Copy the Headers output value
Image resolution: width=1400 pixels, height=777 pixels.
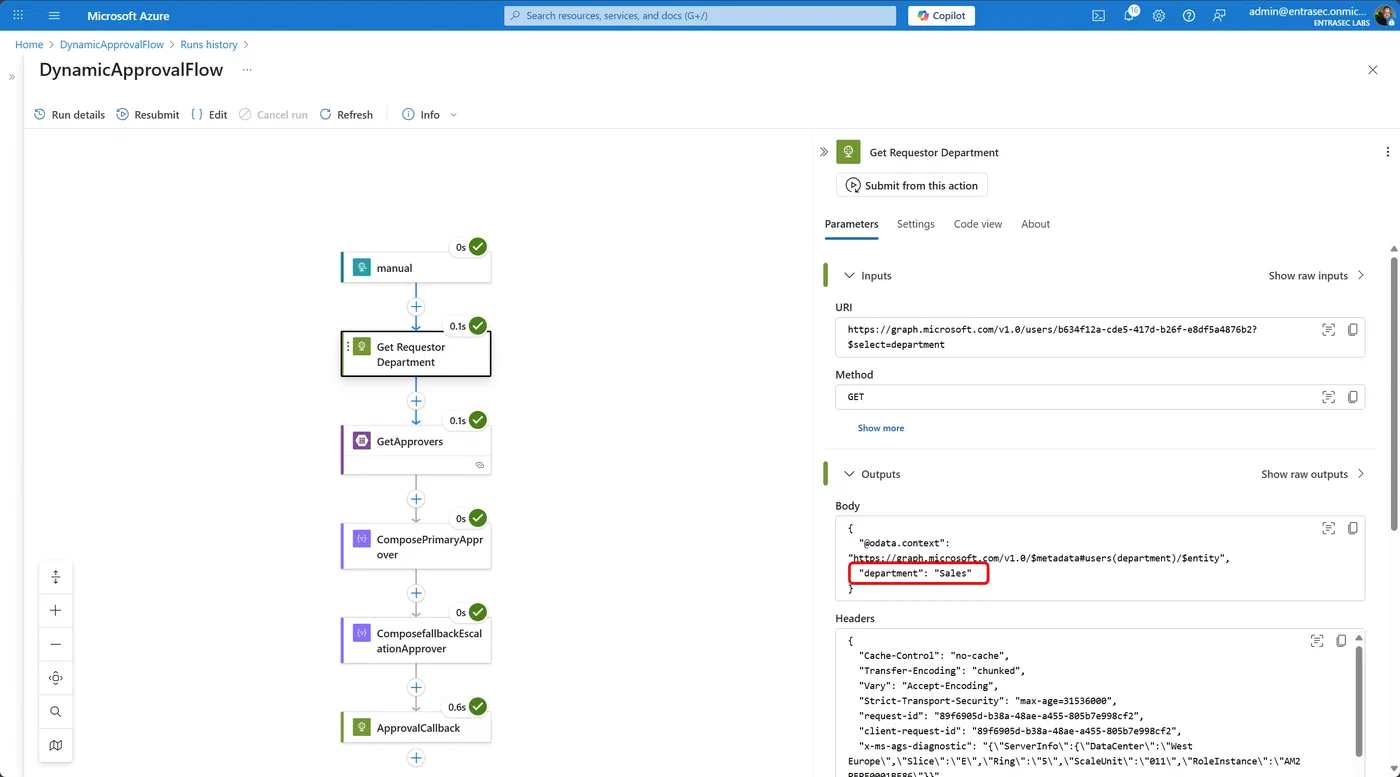coord(1341,640)
